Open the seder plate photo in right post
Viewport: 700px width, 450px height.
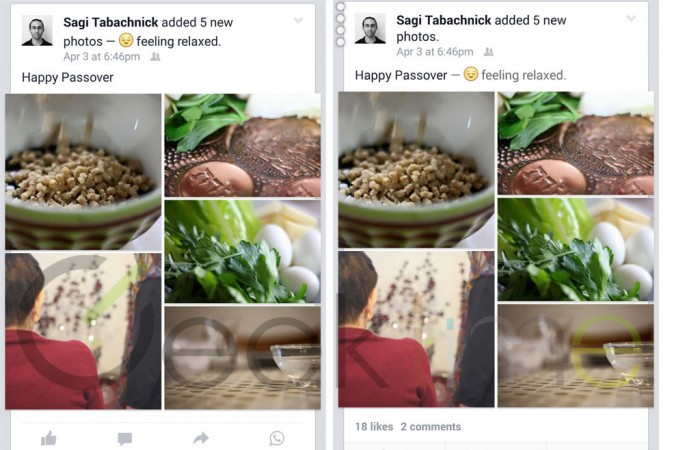[x=576, y=143]
